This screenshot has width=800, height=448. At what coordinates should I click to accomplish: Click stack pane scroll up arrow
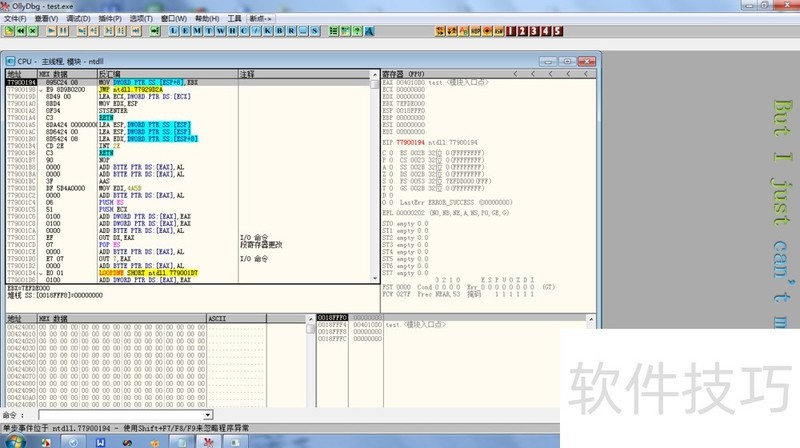coord(591,319)
